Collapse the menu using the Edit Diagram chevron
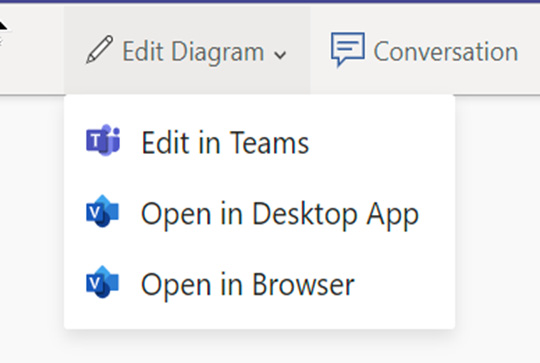540x363 pixels. click(280, 55)
